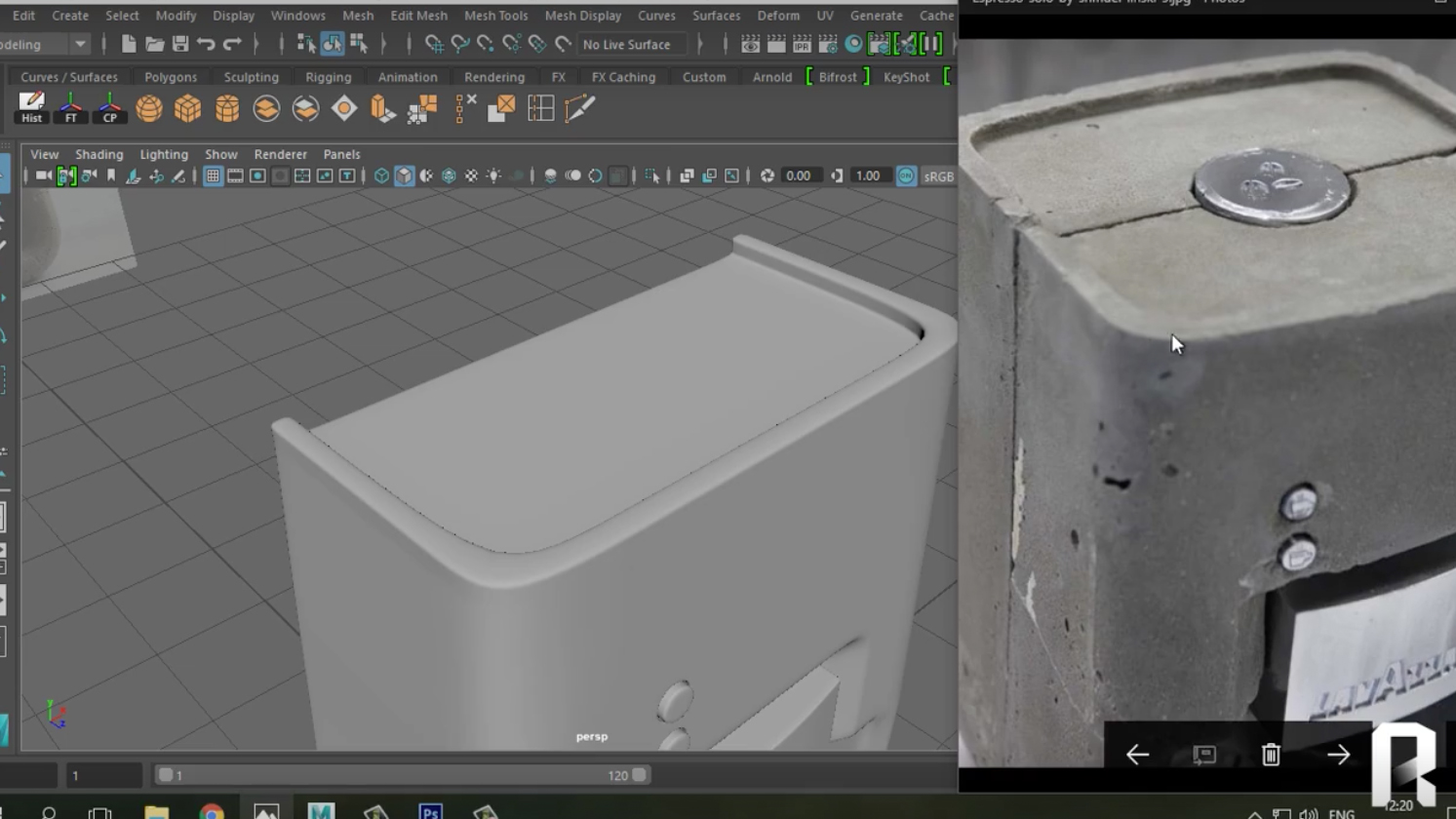
Task: Select the Multi-Cut knife tool icon
Action: [x=579, y=108]
